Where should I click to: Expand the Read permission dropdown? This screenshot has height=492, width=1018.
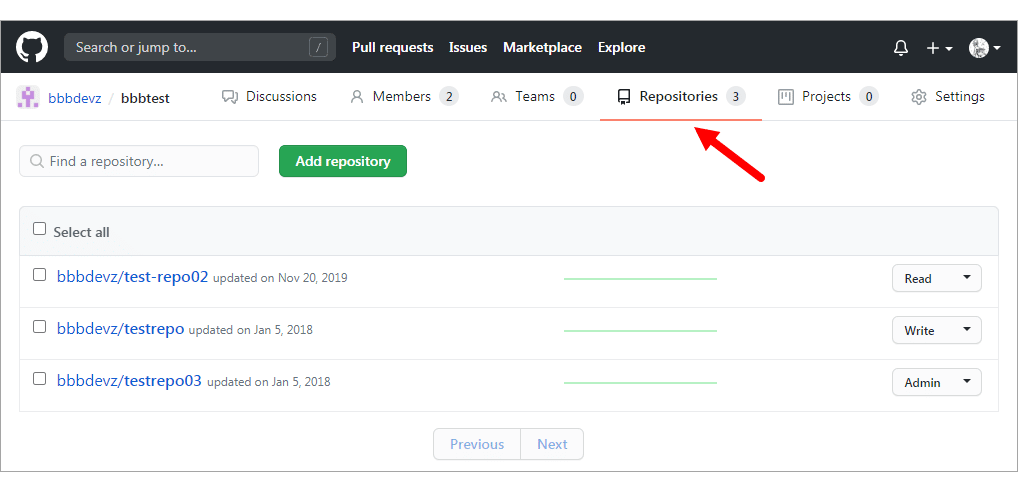[x=936, y=278]
